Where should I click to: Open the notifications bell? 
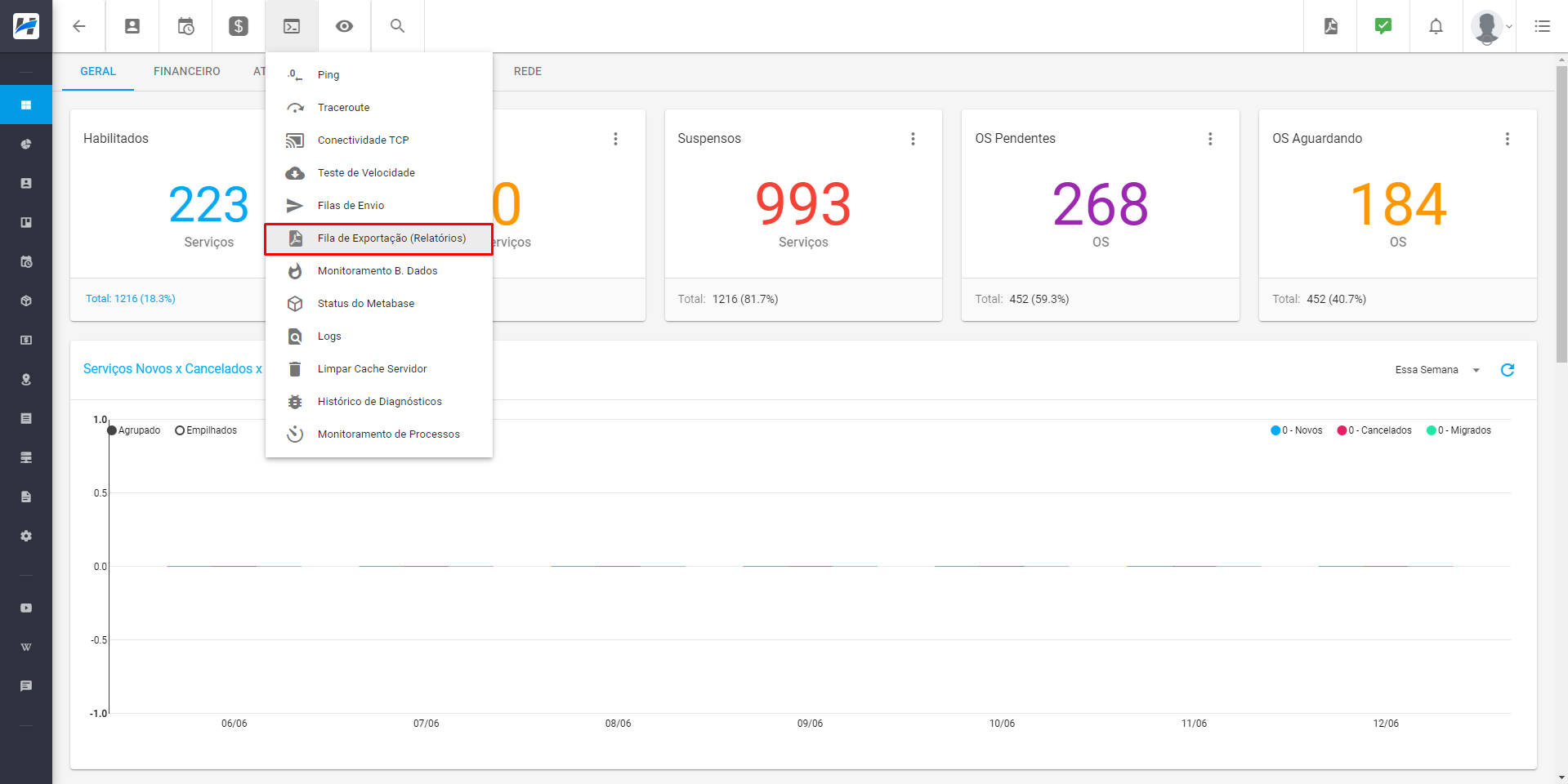pos(1436,26)
